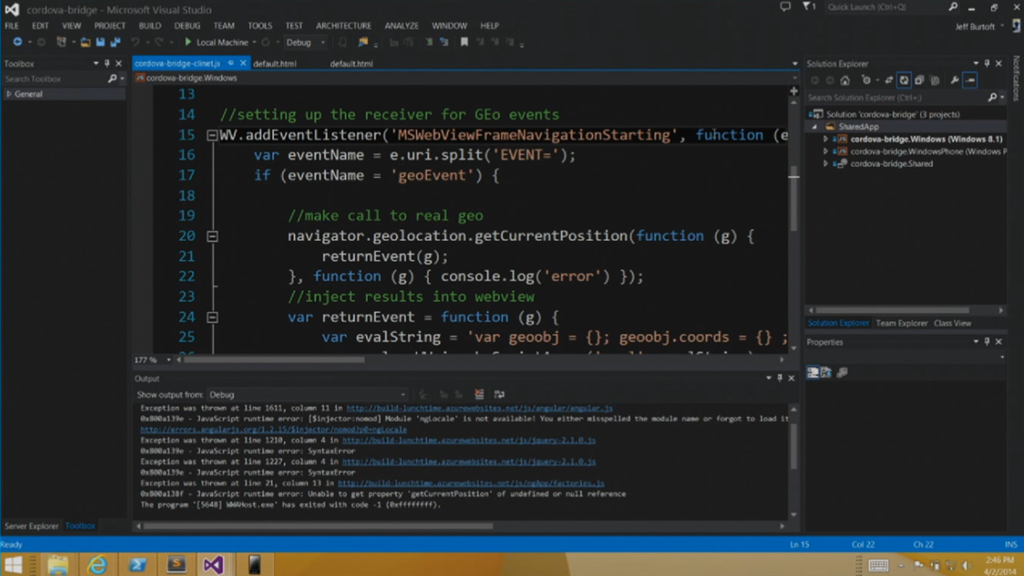Click the Find in Files toolbar icon
Viewport: 1024px width, 576px height.
point(363,42)
